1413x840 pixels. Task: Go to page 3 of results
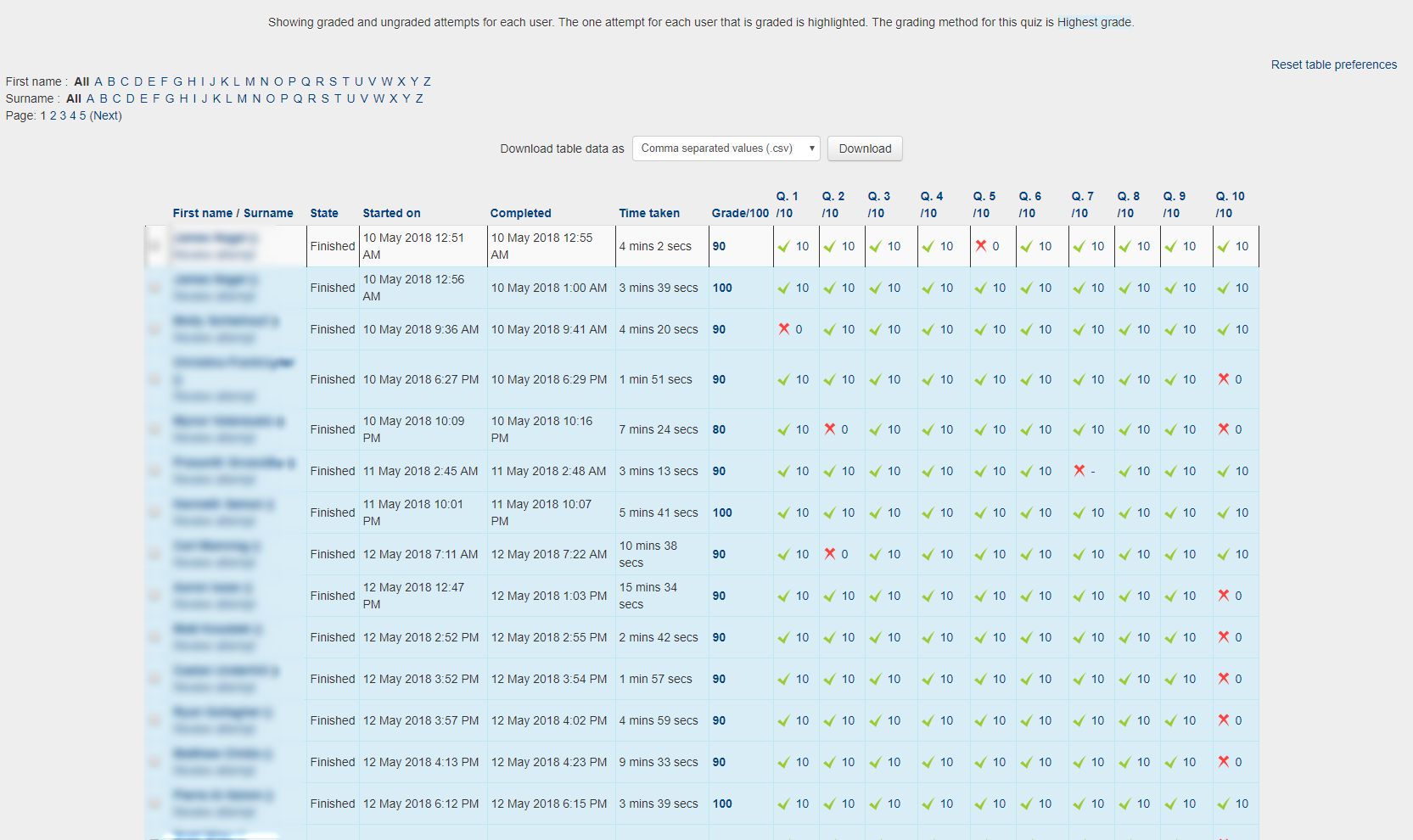click(63, 115)
